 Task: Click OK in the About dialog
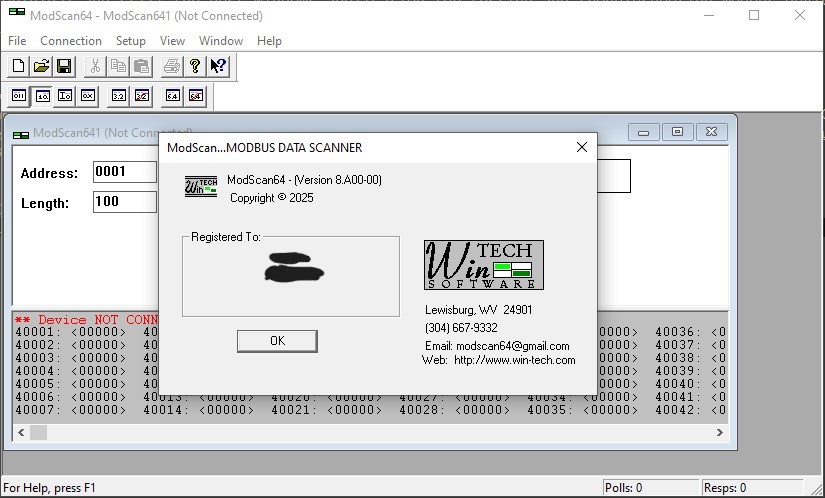[277, 341]
